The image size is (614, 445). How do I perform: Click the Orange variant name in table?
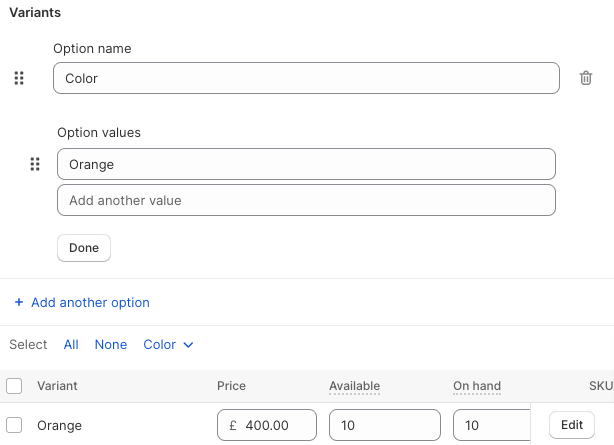[59, 425]
